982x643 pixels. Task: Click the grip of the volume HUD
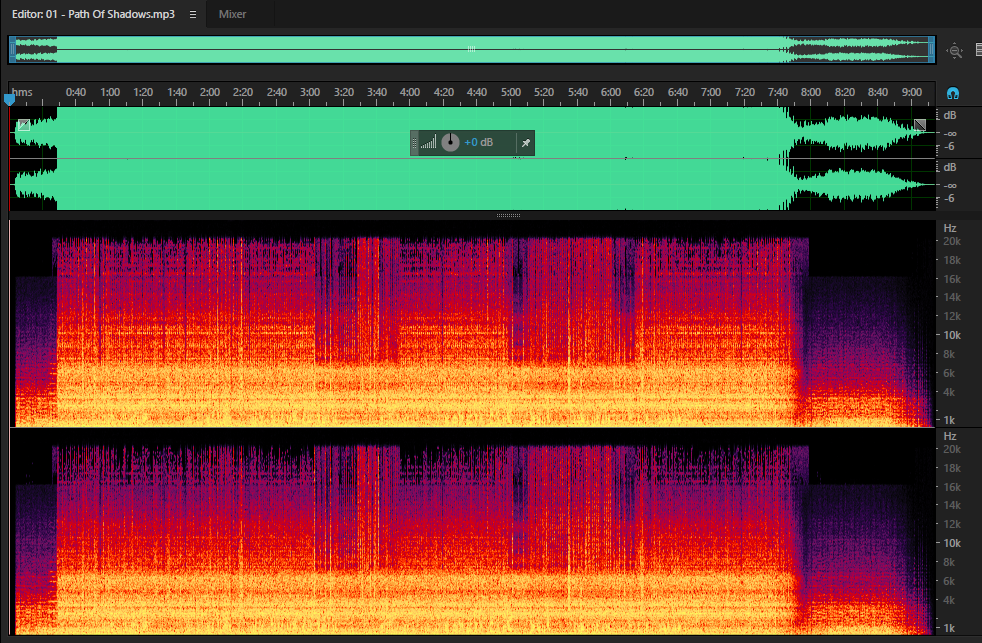(x=414, y=143)
